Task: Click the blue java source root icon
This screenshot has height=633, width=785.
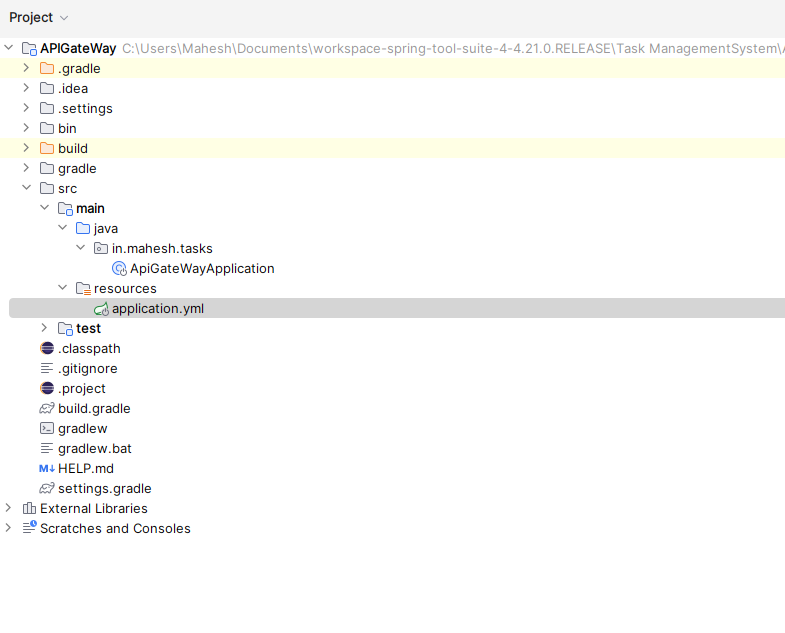Action: 83,228
